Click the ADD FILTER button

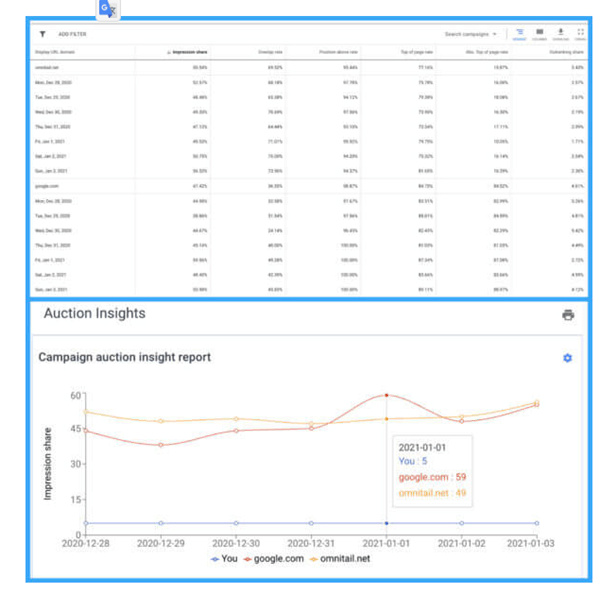[x=71, y=34]
